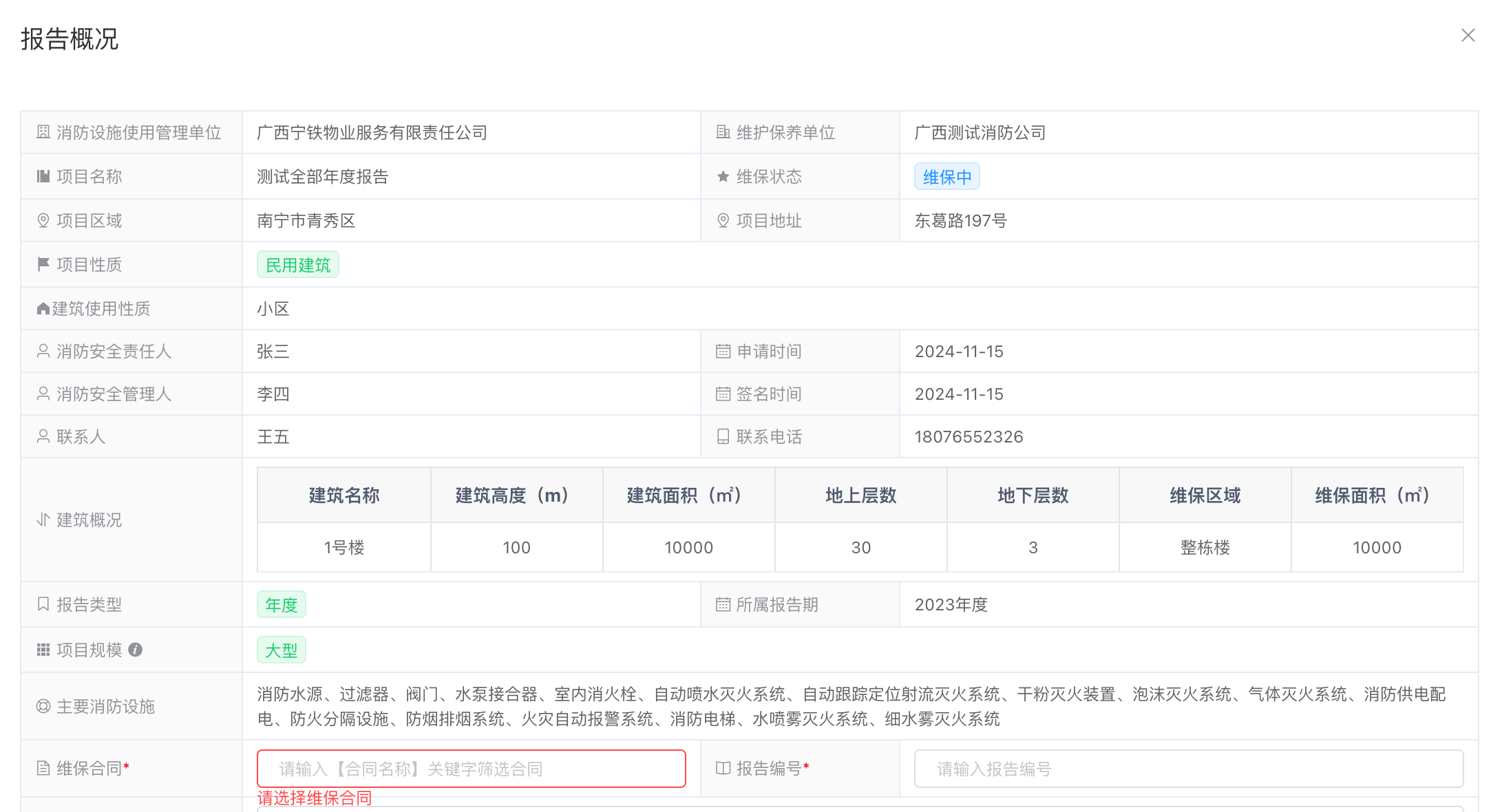The width and height of the screenshot is (1491, 812).
Task: Click the person icon beside 消防安全管理人
Action: [43, 394]
